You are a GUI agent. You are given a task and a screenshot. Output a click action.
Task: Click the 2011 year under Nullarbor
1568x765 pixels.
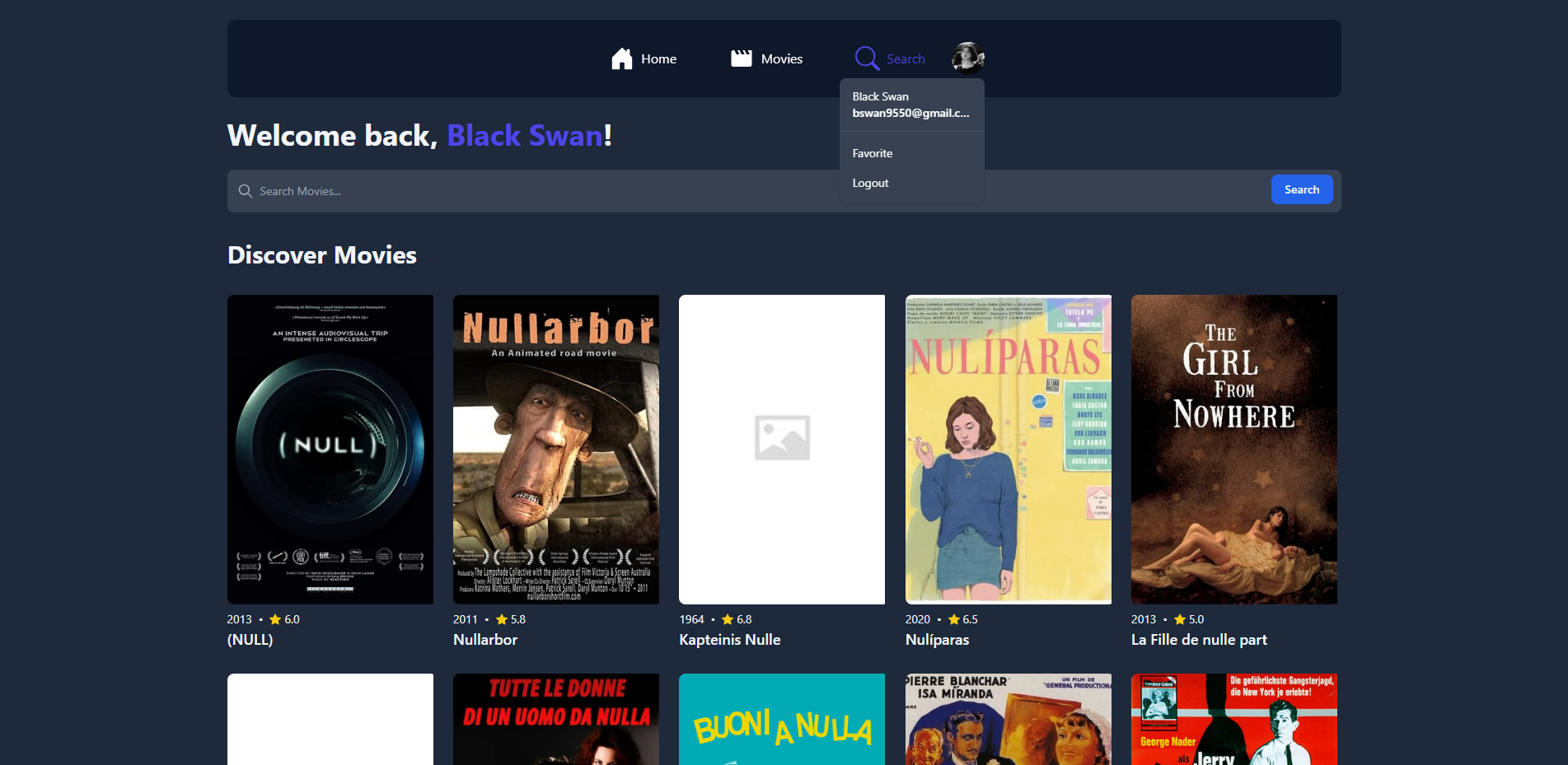click(466, 619)
